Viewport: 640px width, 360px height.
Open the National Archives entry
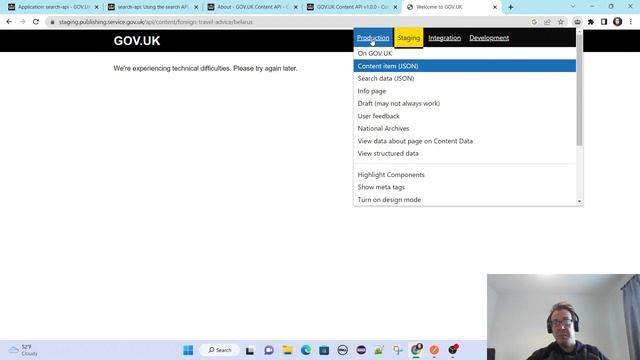tap(464, 128)
